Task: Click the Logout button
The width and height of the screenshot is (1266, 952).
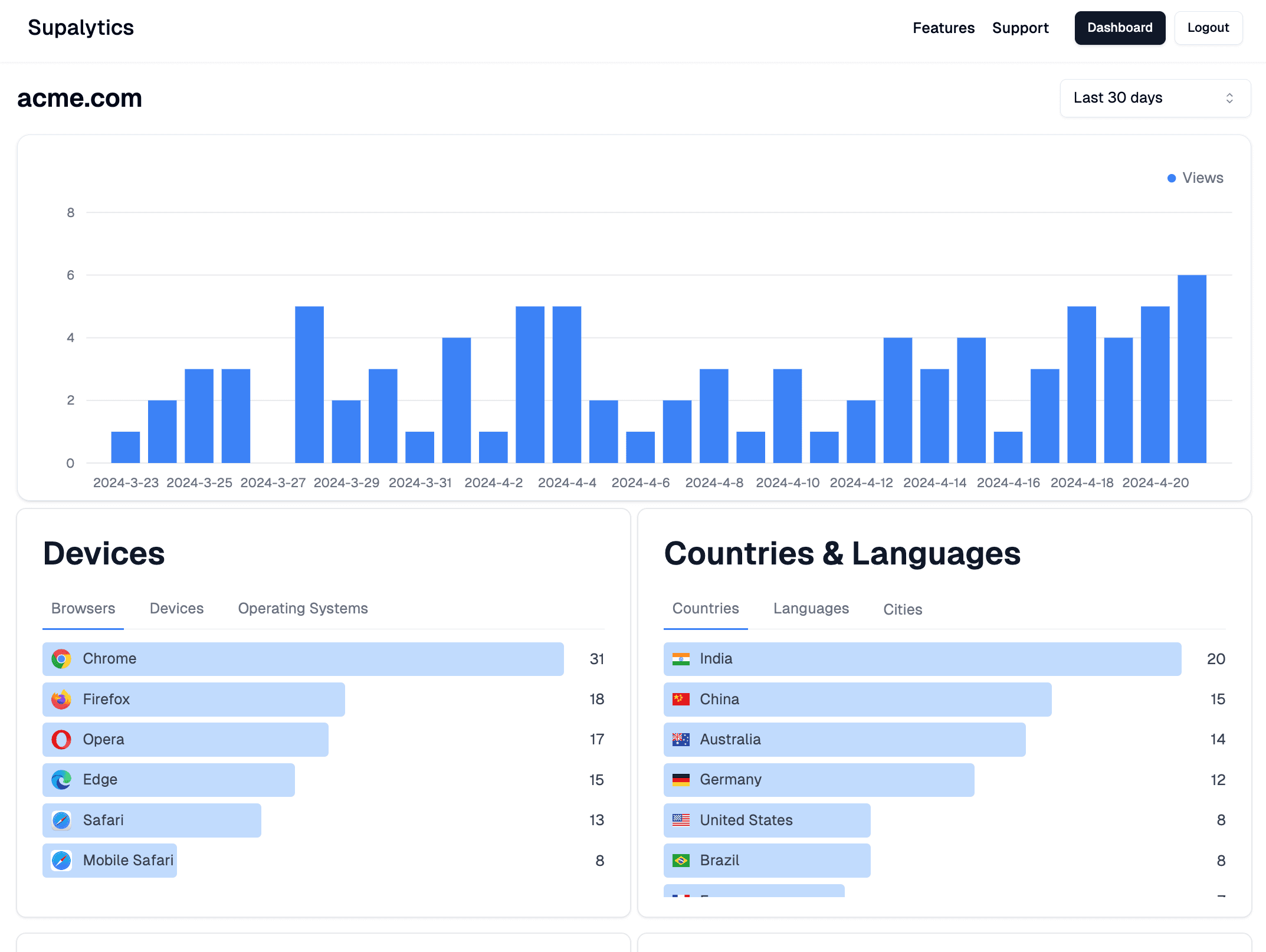Action: pyautogui.click(x=1208, y=28)
